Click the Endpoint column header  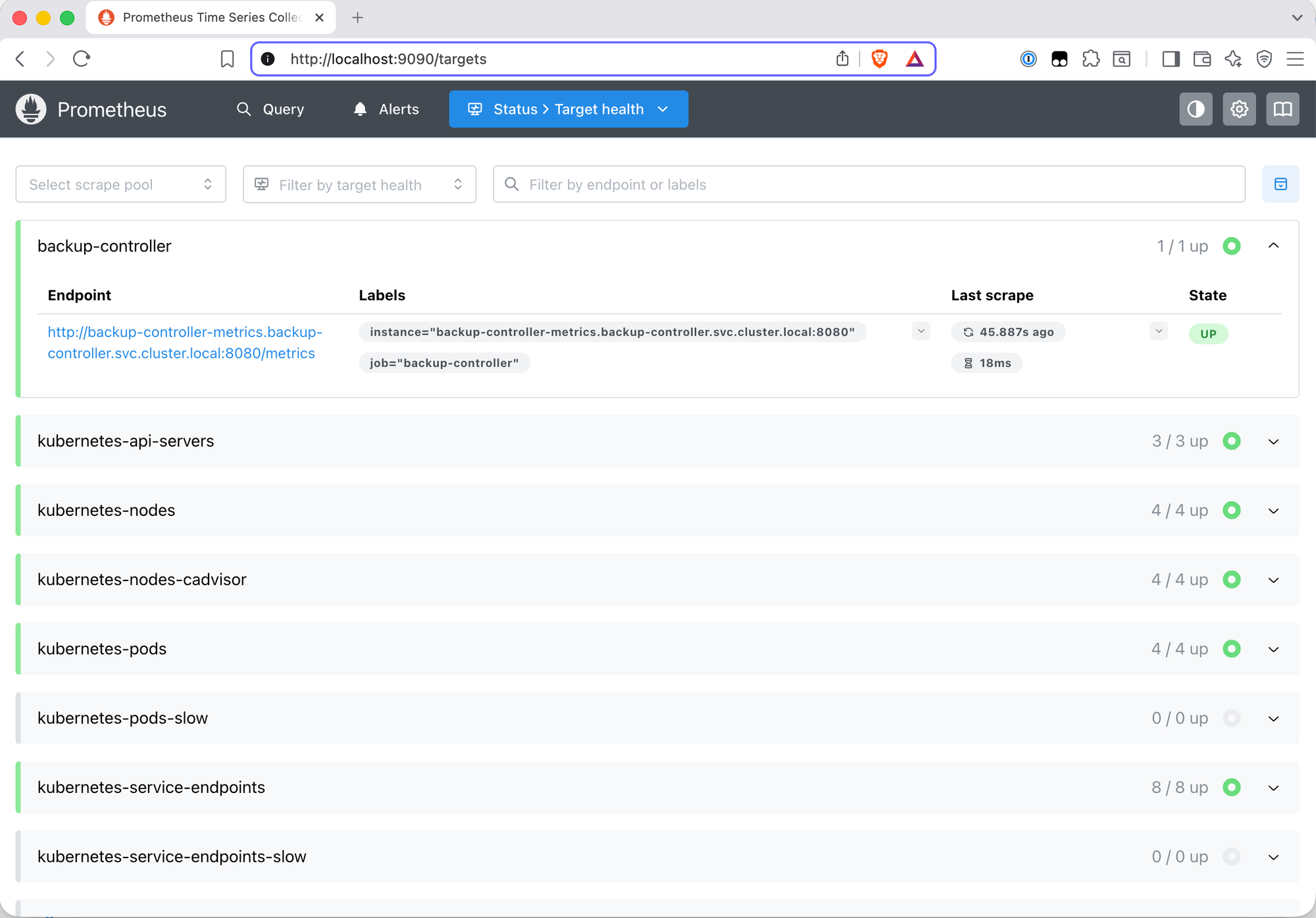80,295
